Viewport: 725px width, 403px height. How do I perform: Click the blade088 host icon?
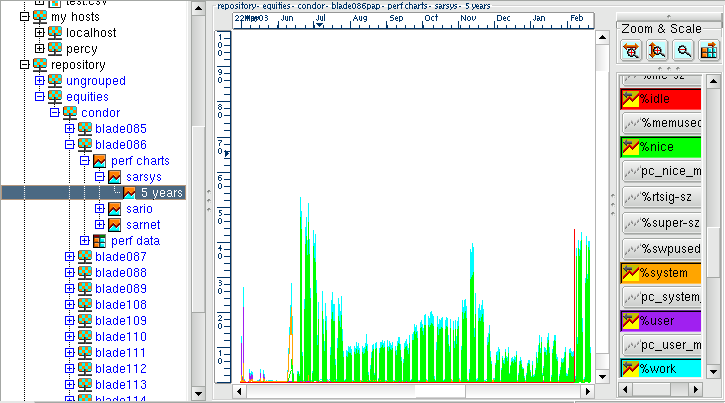point(85,273)
